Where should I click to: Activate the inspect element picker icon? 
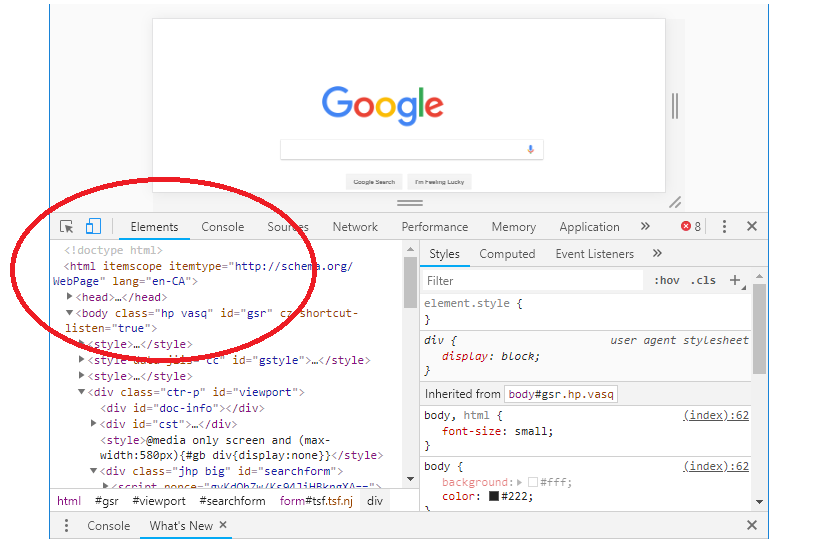[67, 227]
